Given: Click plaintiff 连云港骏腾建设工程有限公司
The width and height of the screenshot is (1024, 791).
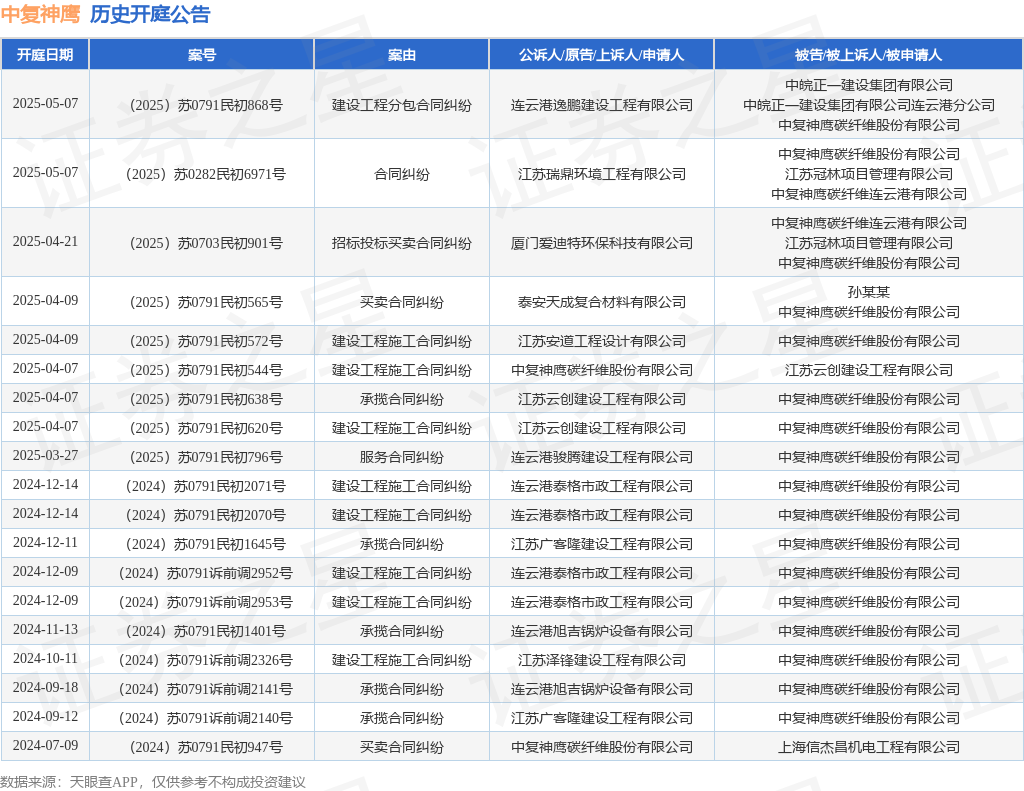Looking at the screenshot, I should (601, 457).
